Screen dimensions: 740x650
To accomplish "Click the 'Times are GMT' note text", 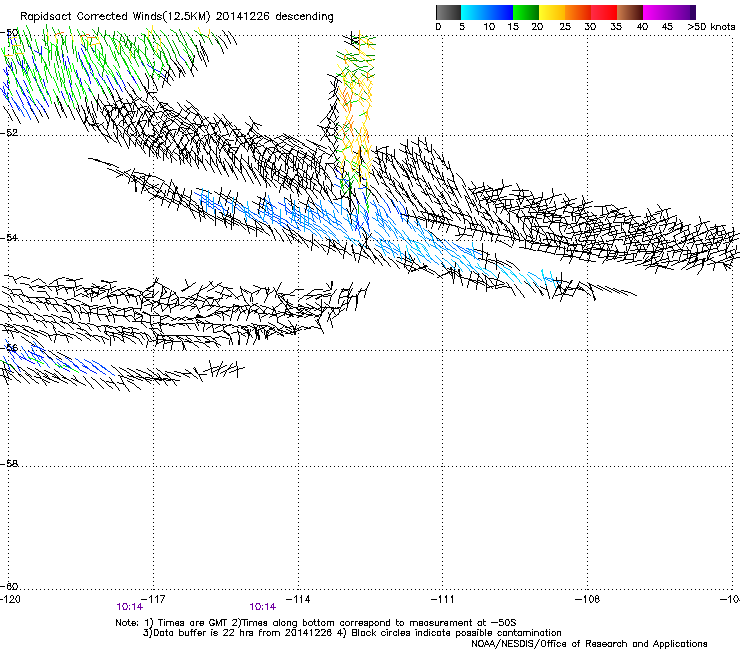I will (x=192, y=623).
